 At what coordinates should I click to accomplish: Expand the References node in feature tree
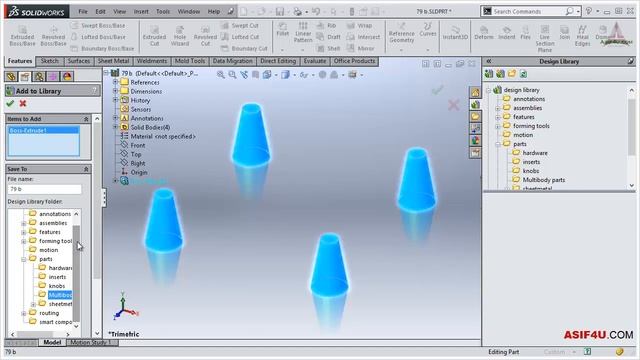point(116,82)
